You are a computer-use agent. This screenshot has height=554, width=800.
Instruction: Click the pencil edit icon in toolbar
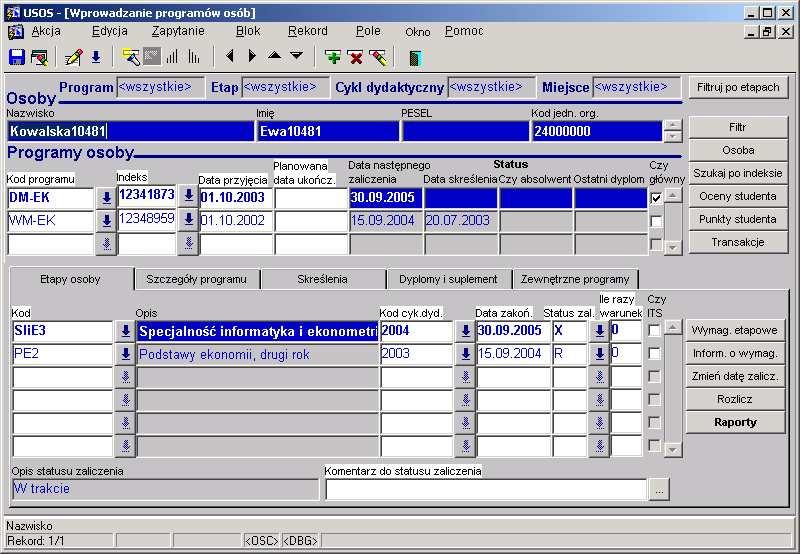(x=73, y=57)
